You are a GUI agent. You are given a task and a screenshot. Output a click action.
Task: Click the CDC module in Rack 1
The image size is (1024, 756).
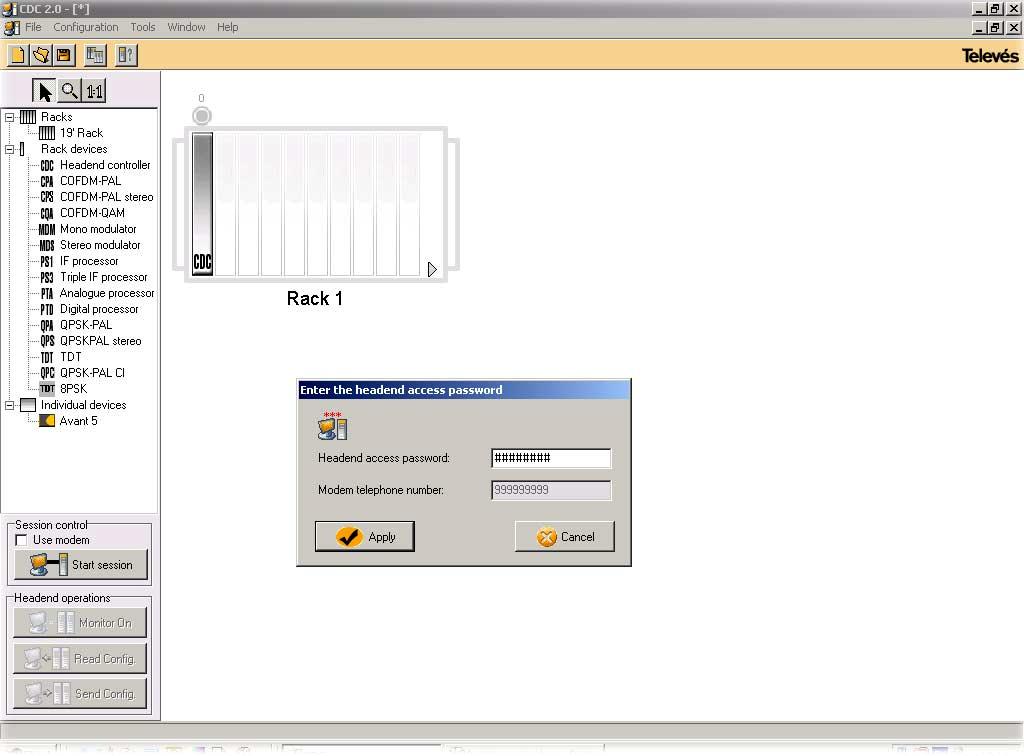click(202, 204)
